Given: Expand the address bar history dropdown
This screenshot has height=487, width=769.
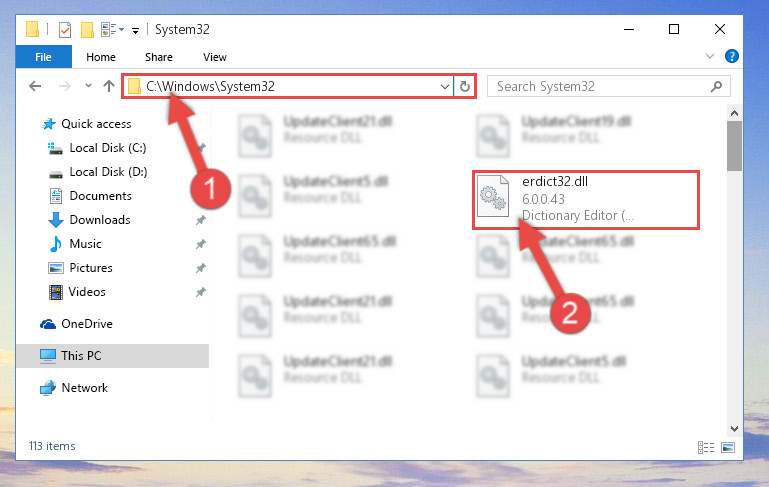Looking at the screenshot, I should 444,87.
